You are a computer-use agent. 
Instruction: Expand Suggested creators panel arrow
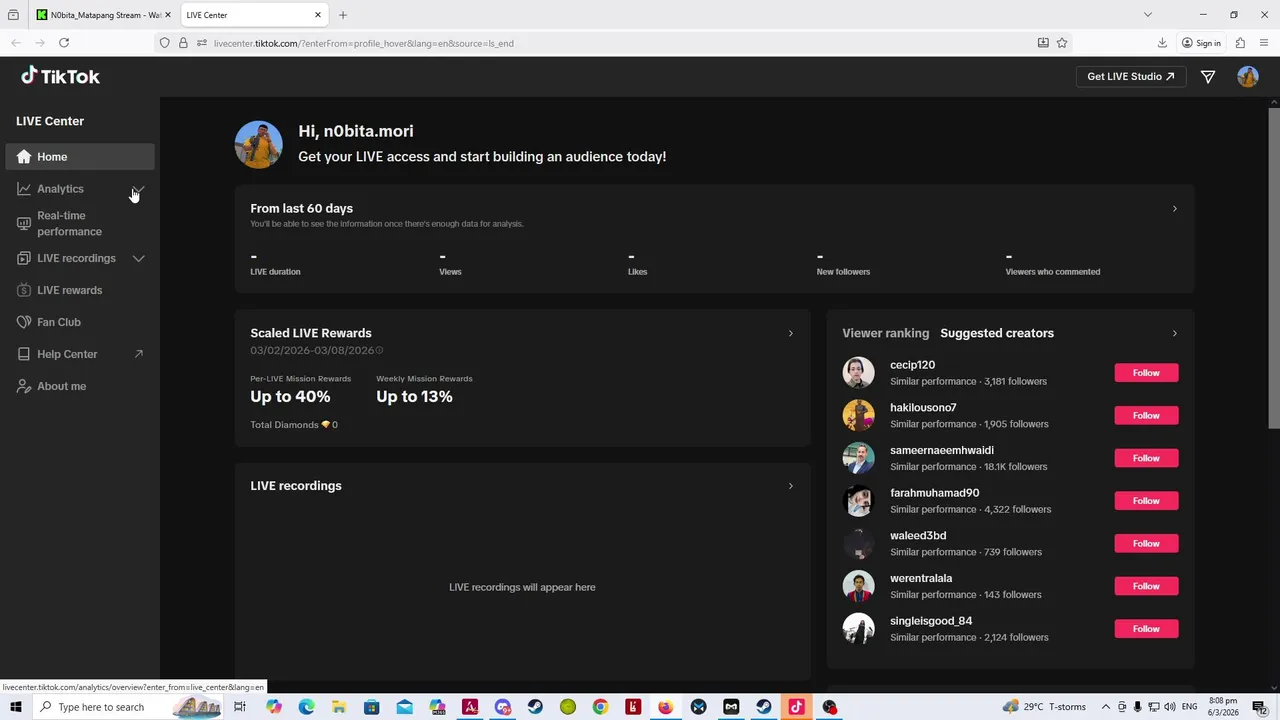click(1174, 333)
